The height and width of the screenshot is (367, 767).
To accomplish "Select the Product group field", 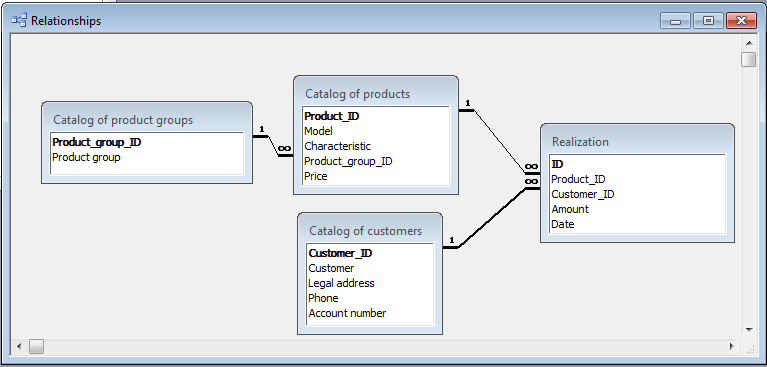I will tap(147, 157).
